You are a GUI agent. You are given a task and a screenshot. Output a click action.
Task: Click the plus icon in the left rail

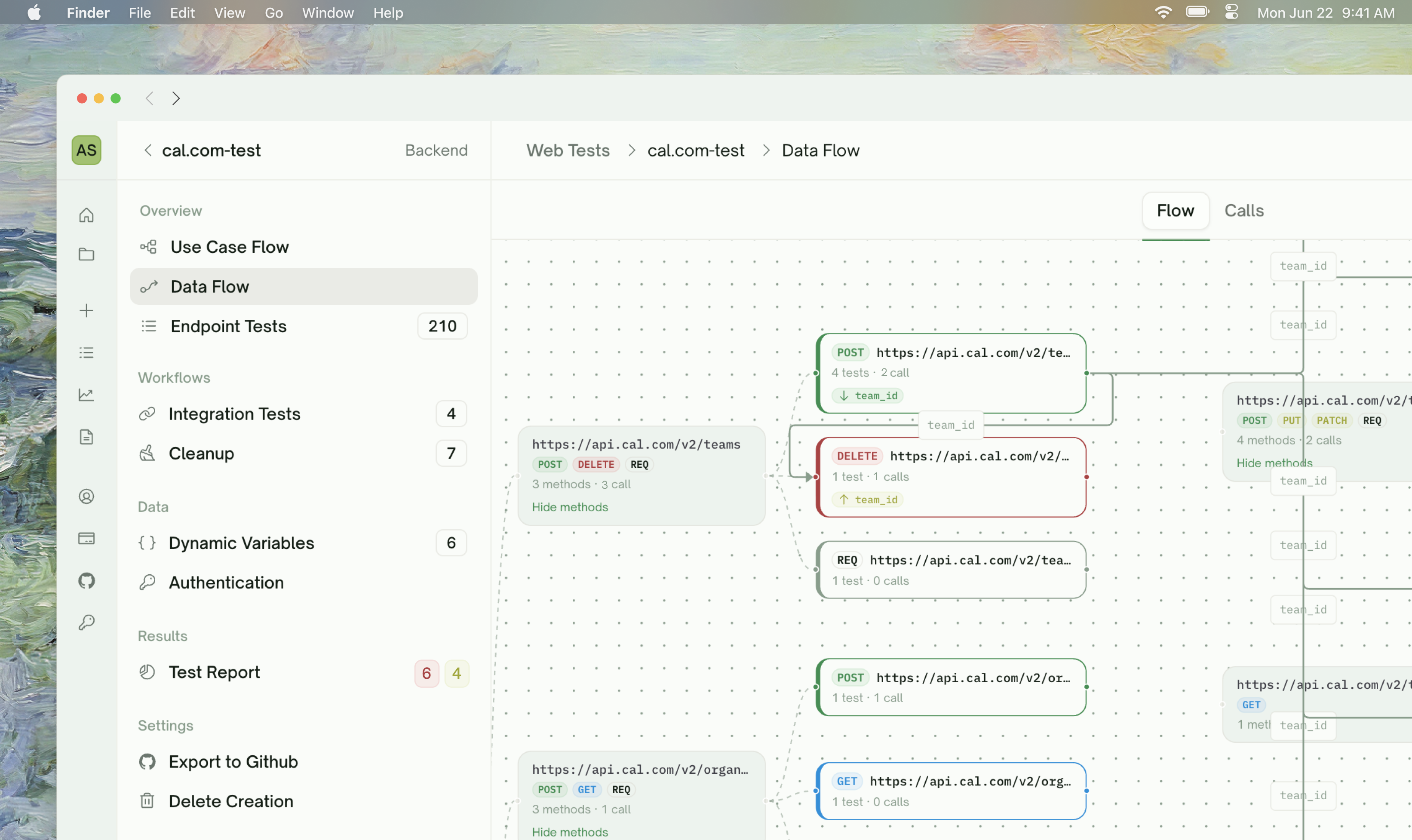pos(86,310)
